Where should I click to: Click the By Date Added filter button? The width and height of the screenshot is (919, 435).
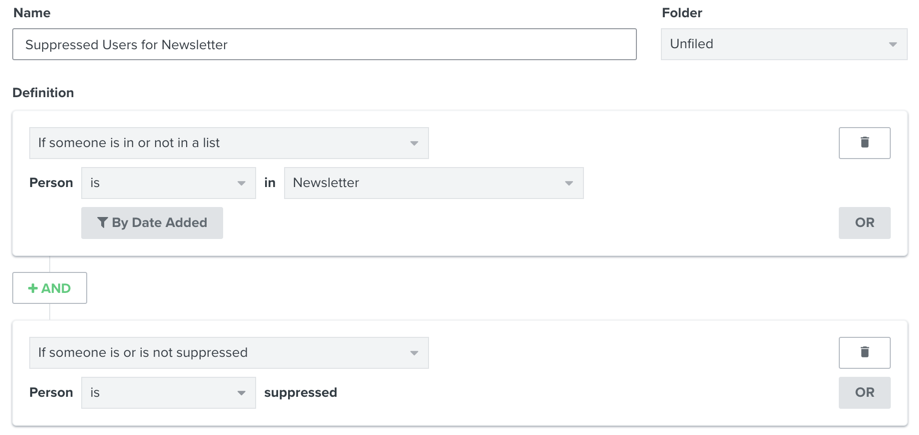[x=152, y=223]
